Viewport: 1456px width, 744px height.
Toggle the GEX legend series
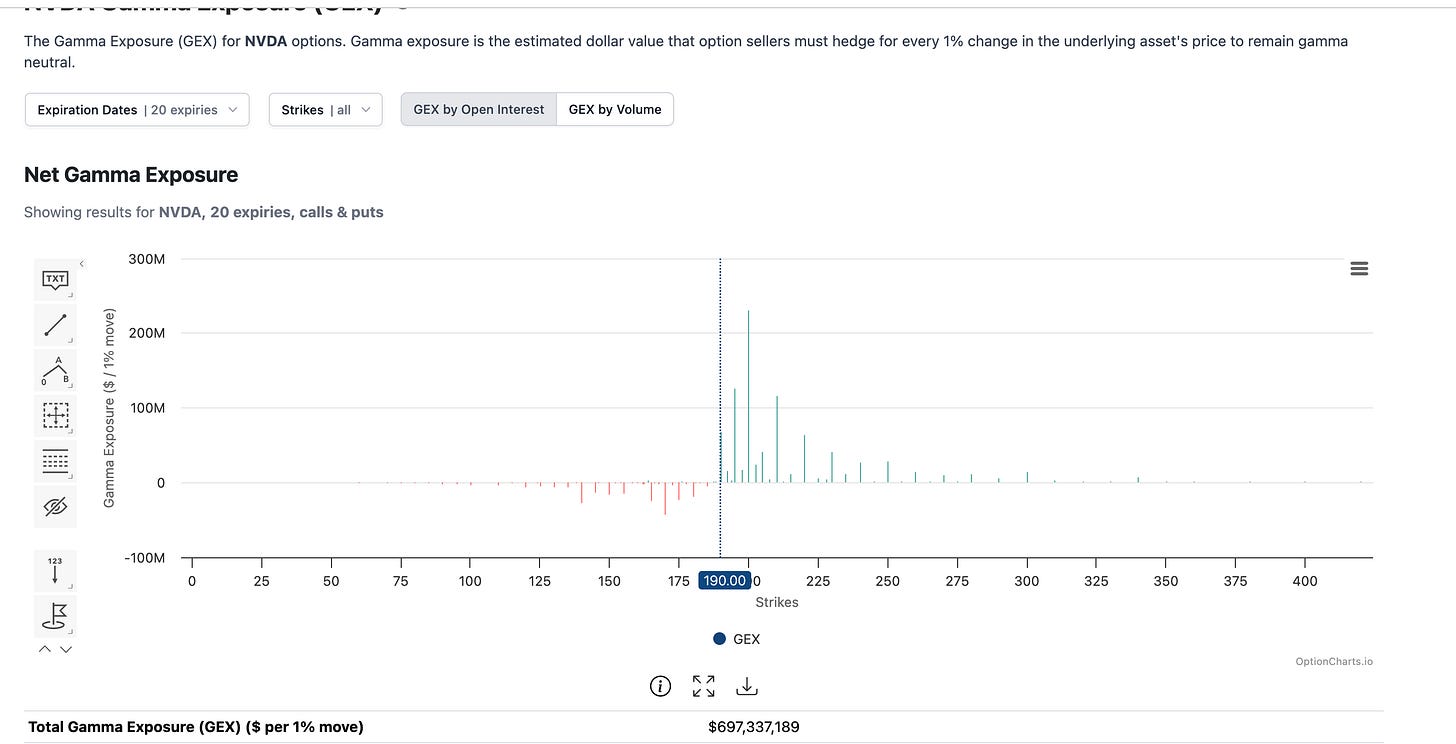pyautogui.click(x=737, y=639)
